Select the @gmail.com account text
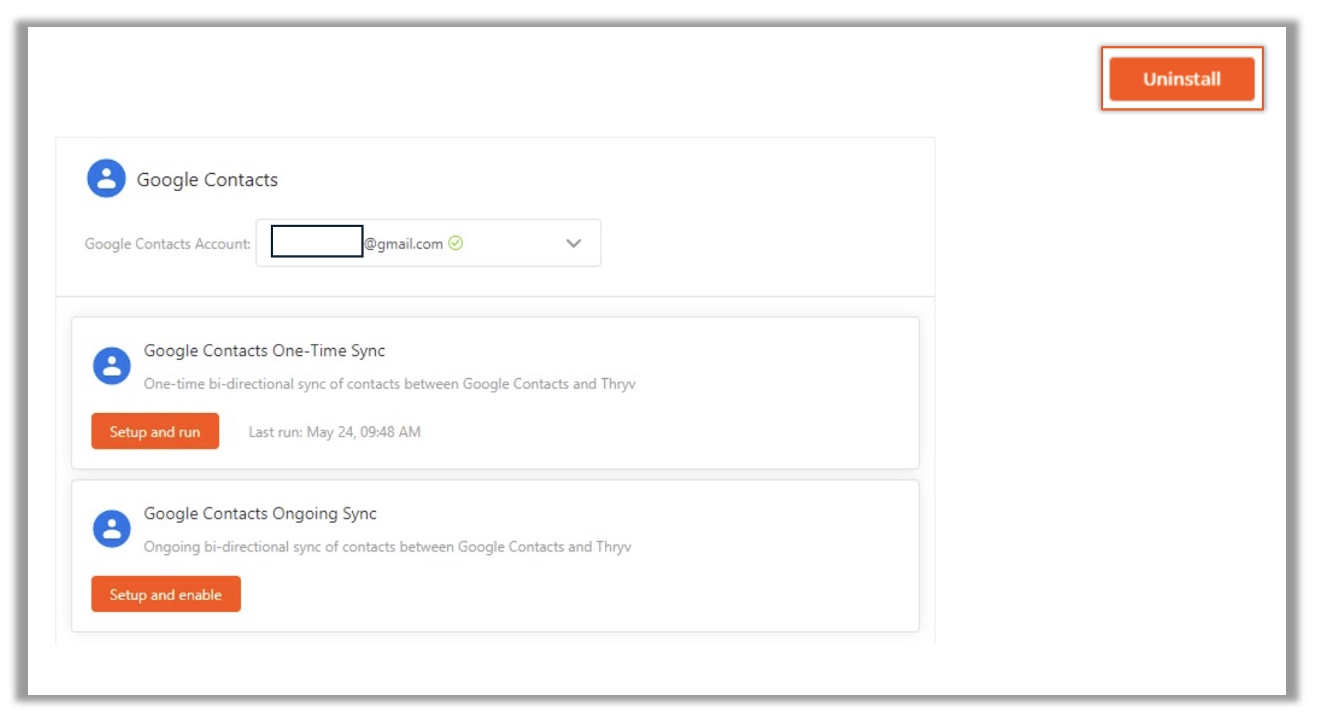This screenshot has width=1324, height=720. [x=403, y=243]
